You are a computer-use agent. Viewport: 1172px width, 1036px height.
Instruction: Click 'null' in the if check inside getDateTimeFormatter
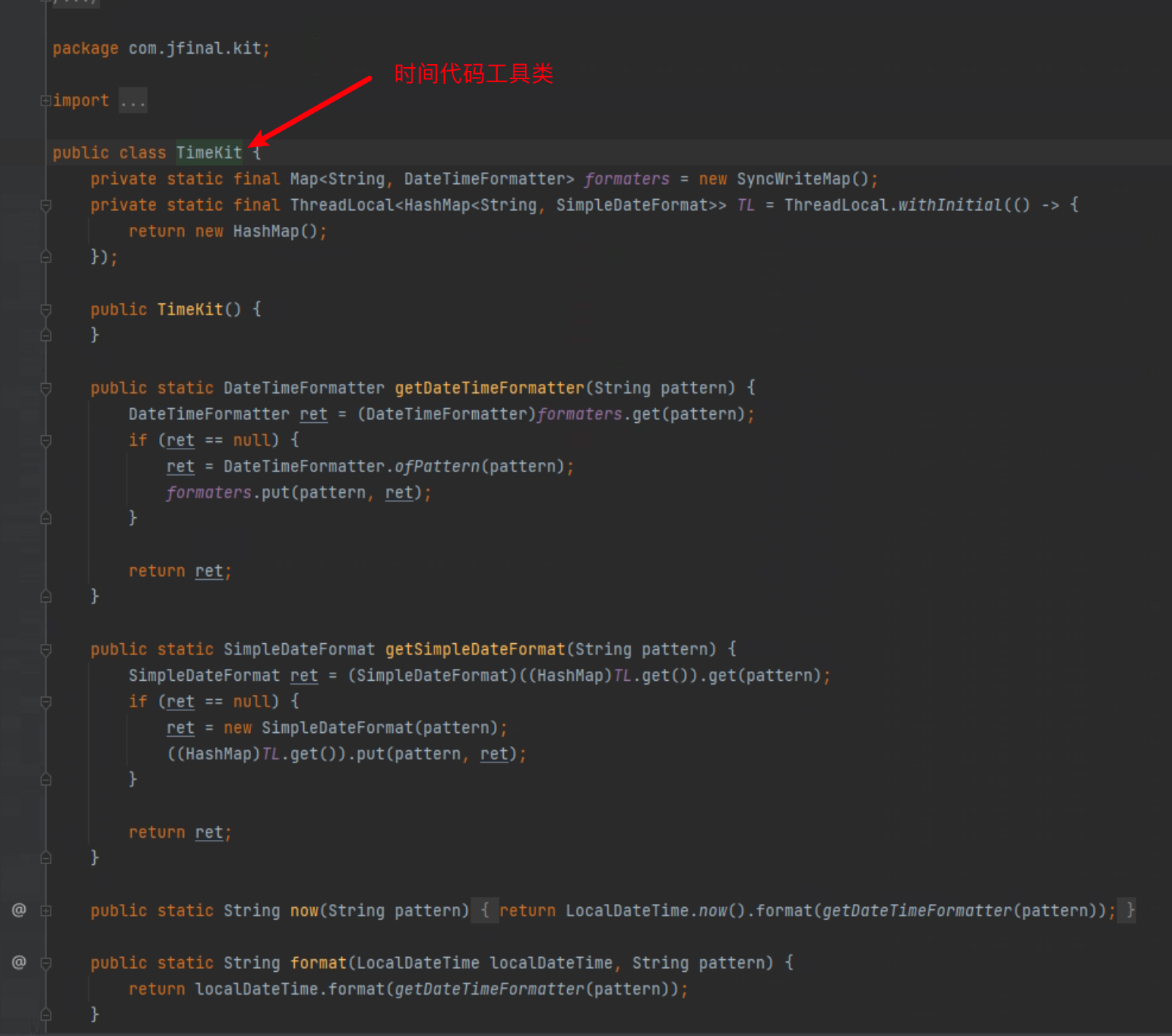[251, 440]
